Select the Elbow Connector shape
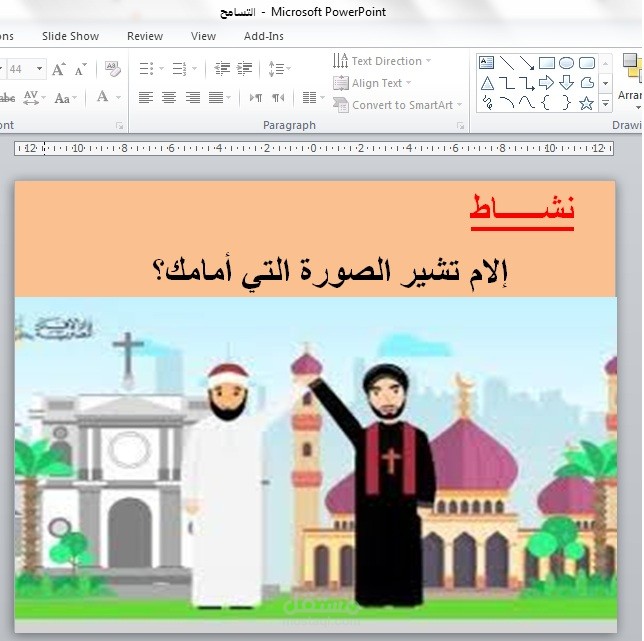Viewport: 644px width, 641px height. [x=507, y=83]
